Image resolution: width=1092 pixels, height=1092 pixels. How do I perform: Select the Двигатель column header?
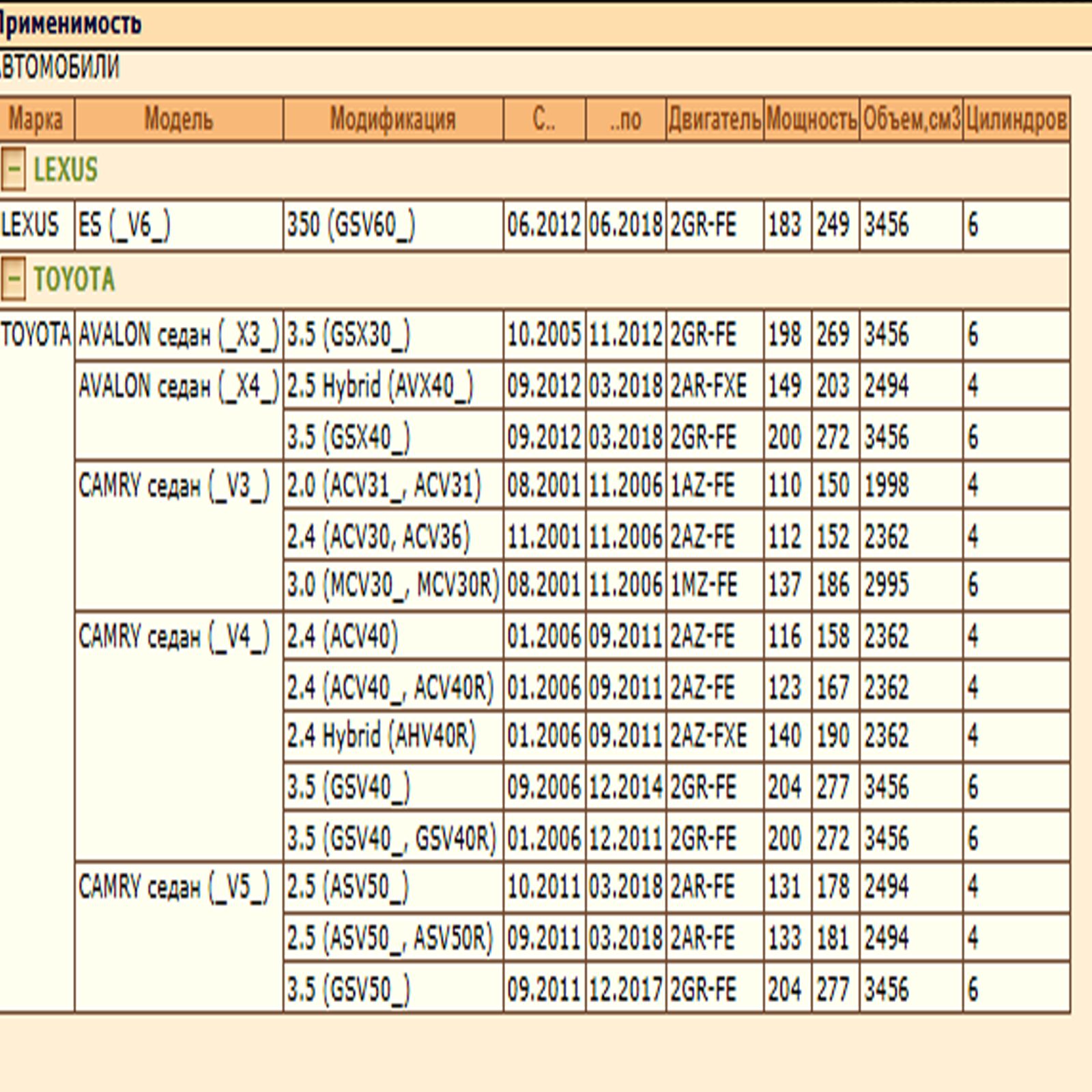pos(714,119)
